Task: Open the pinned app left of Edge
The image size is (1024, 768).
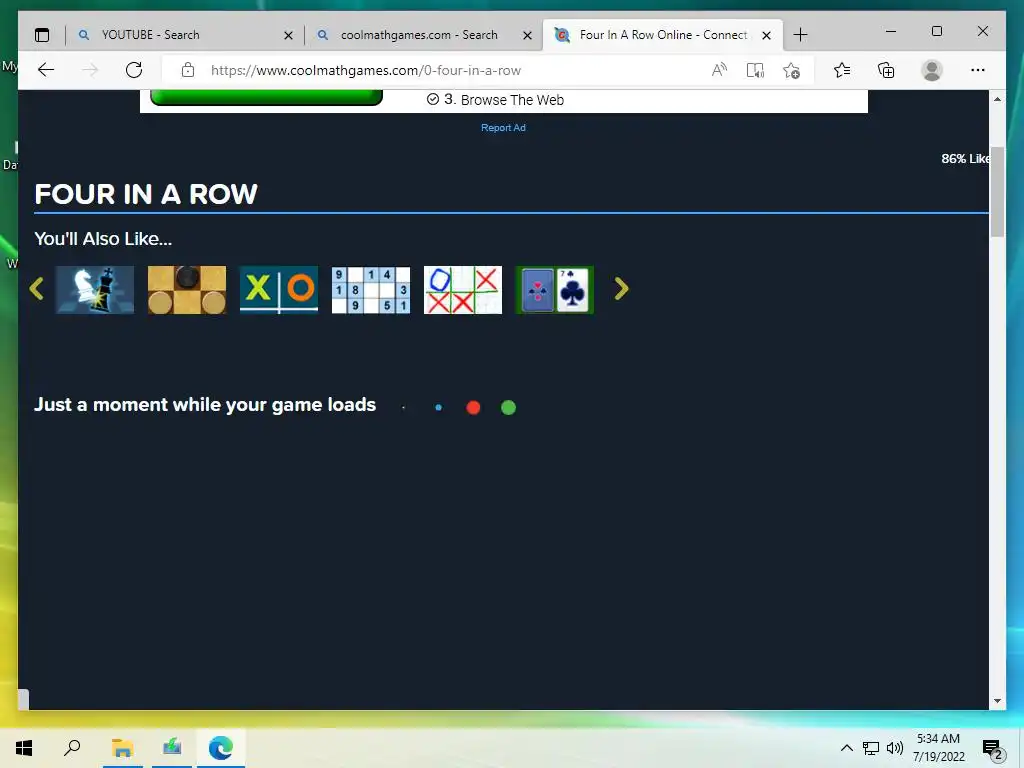Action: [172, 748]
